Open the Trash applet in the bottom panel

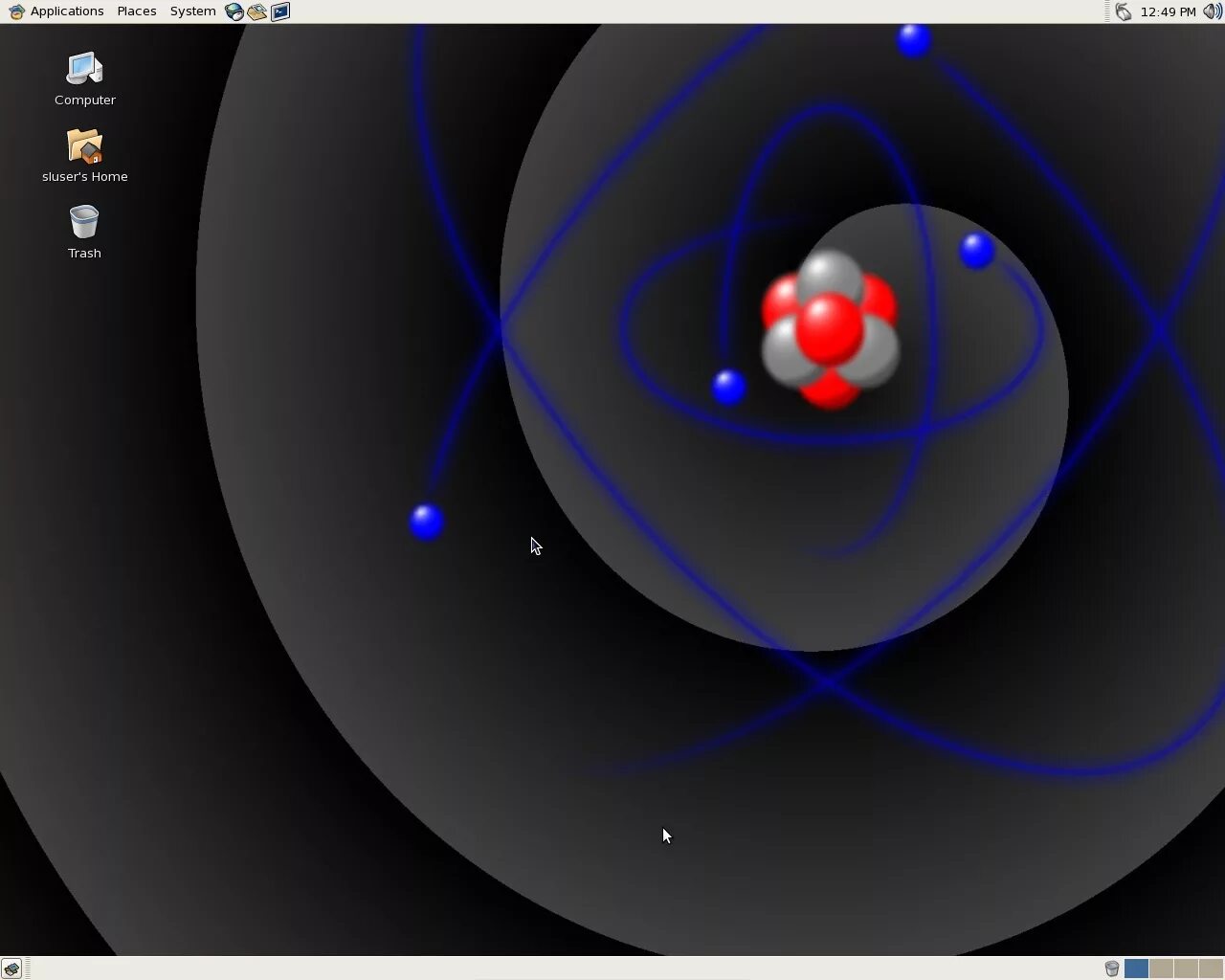point(1112,969)
